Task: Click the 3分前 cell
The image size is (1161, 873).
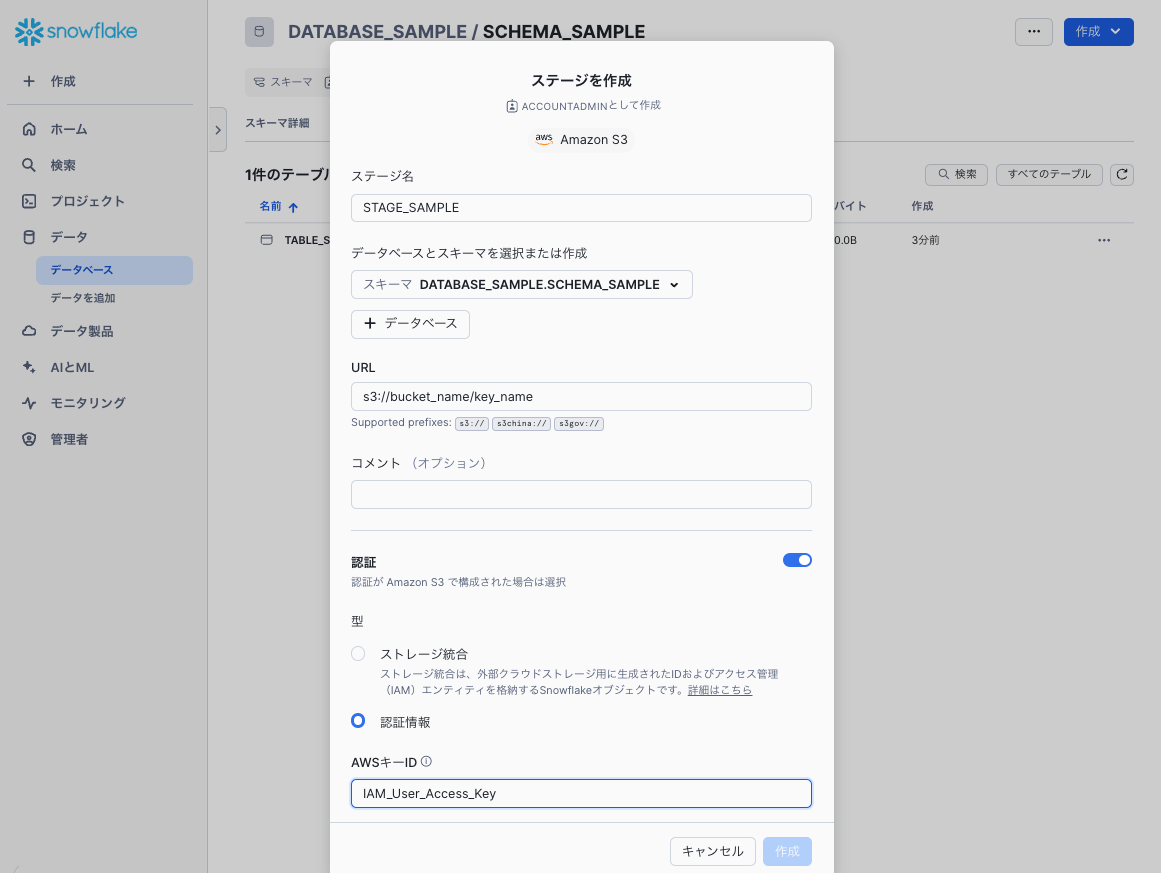Action: (x=925, y=240)
